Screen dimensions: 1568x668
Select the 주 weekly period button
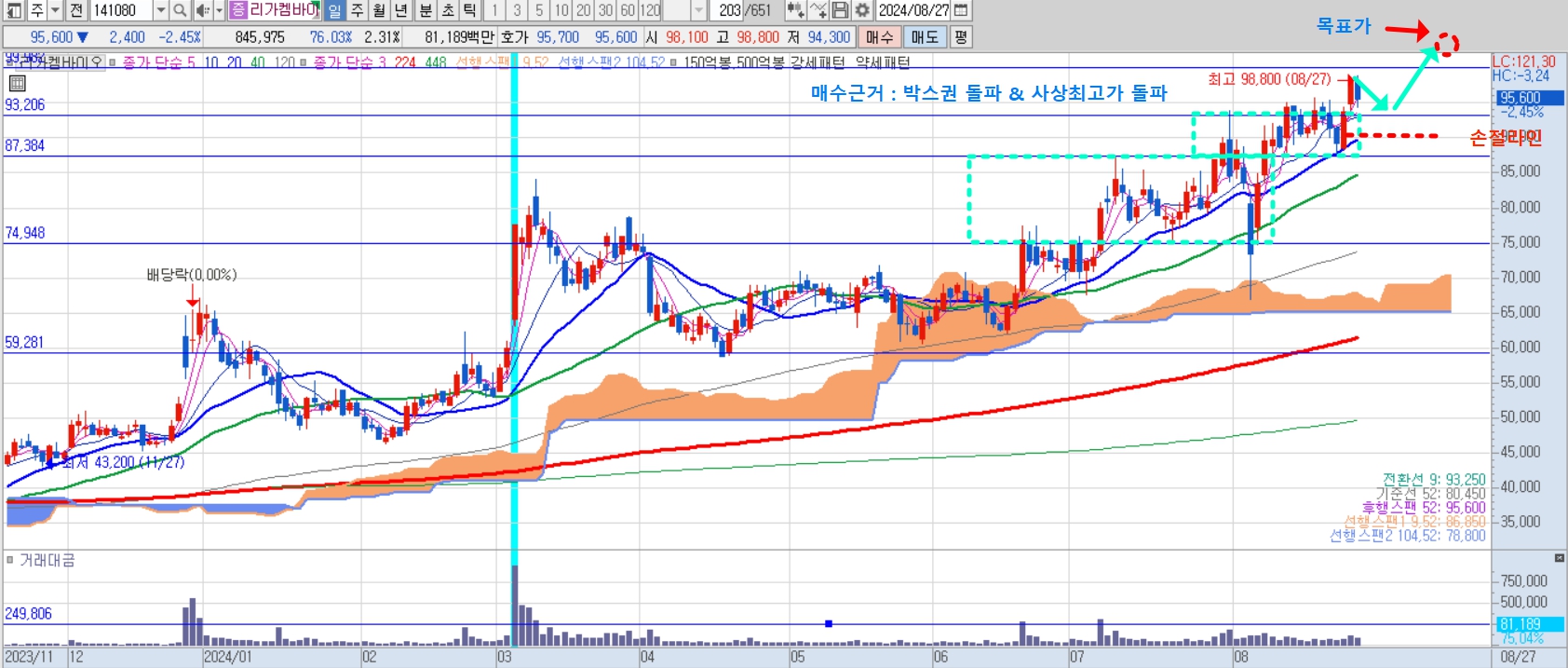tap(357, 10)
